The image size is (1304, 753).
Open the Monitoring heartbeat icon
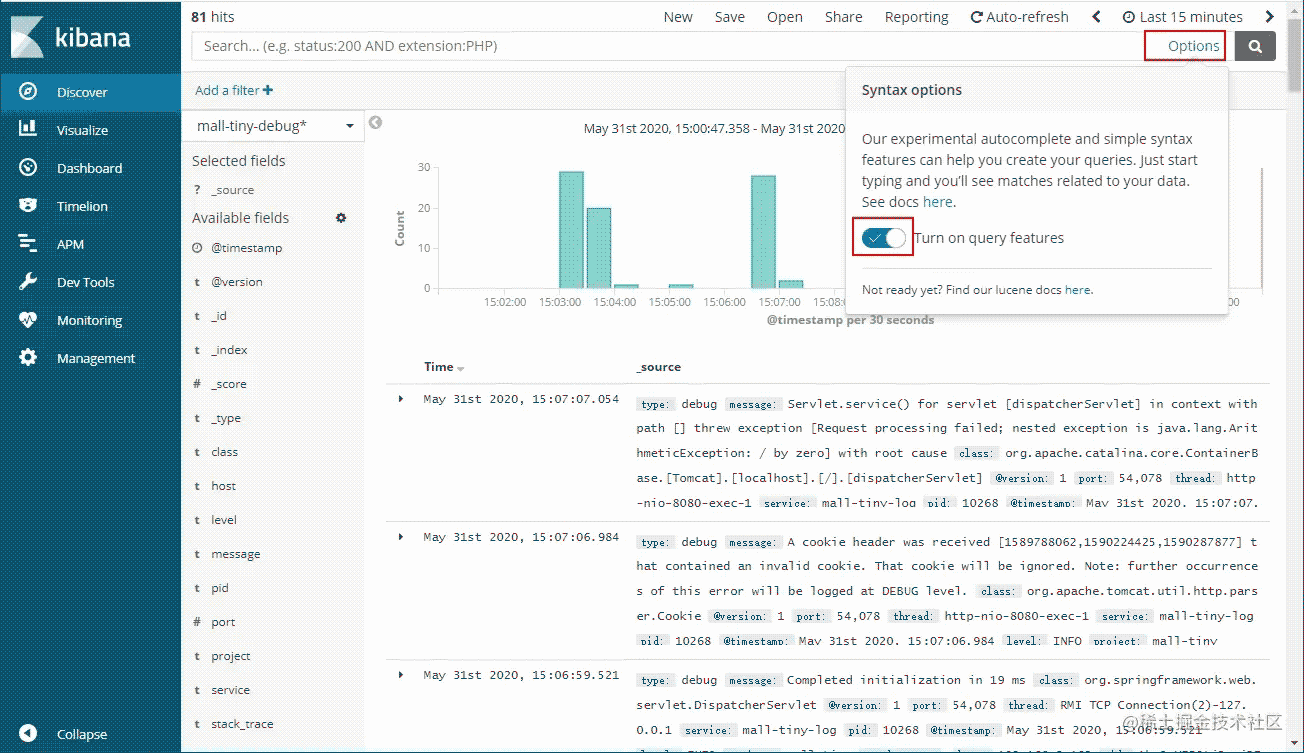pos(28,320)
